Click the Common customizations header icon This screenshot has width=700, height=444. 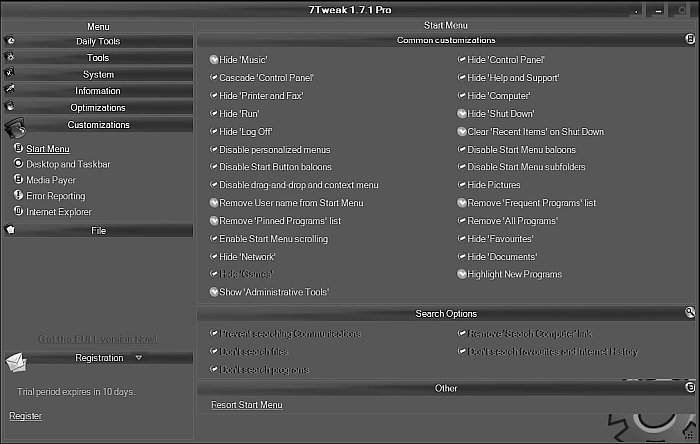pos(690,39)
